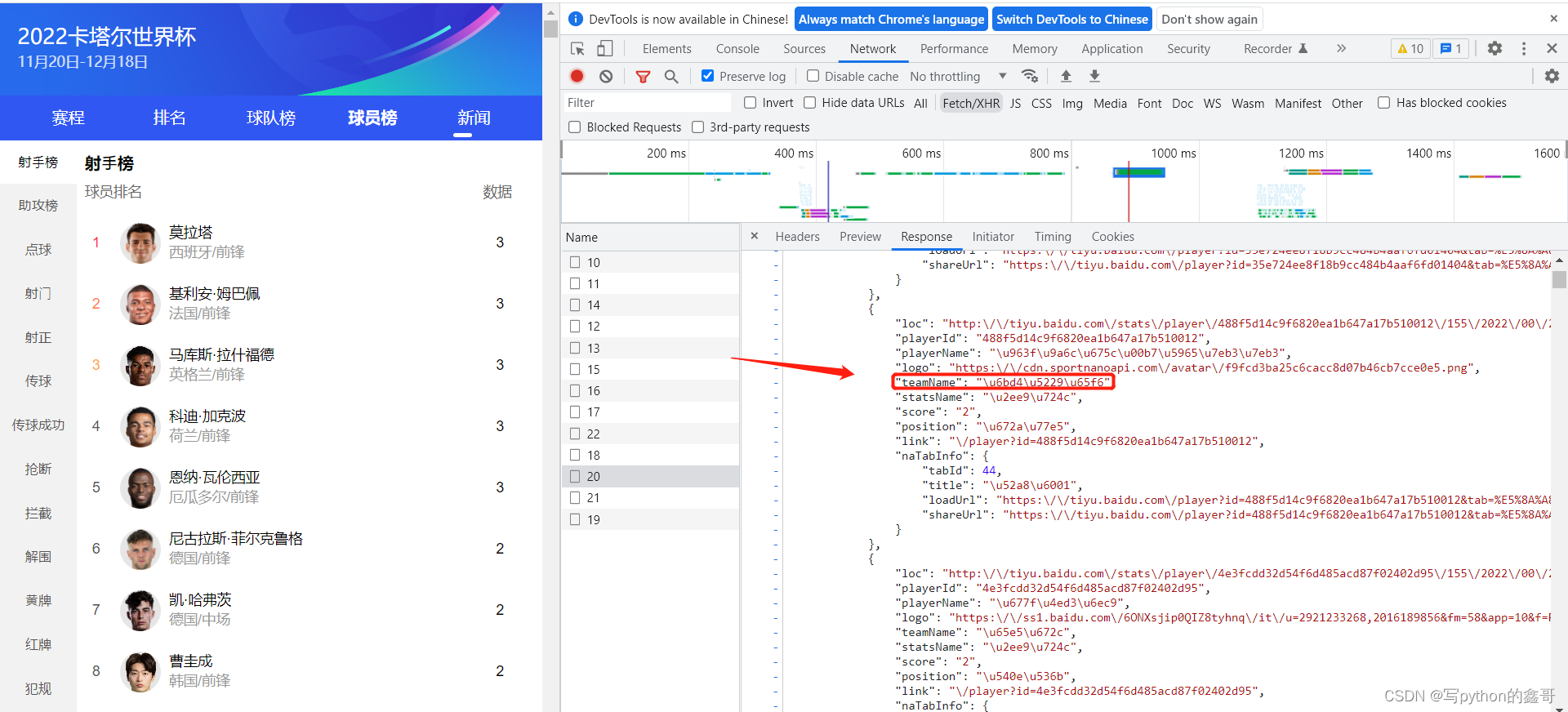Show All request types

point(920,103)
